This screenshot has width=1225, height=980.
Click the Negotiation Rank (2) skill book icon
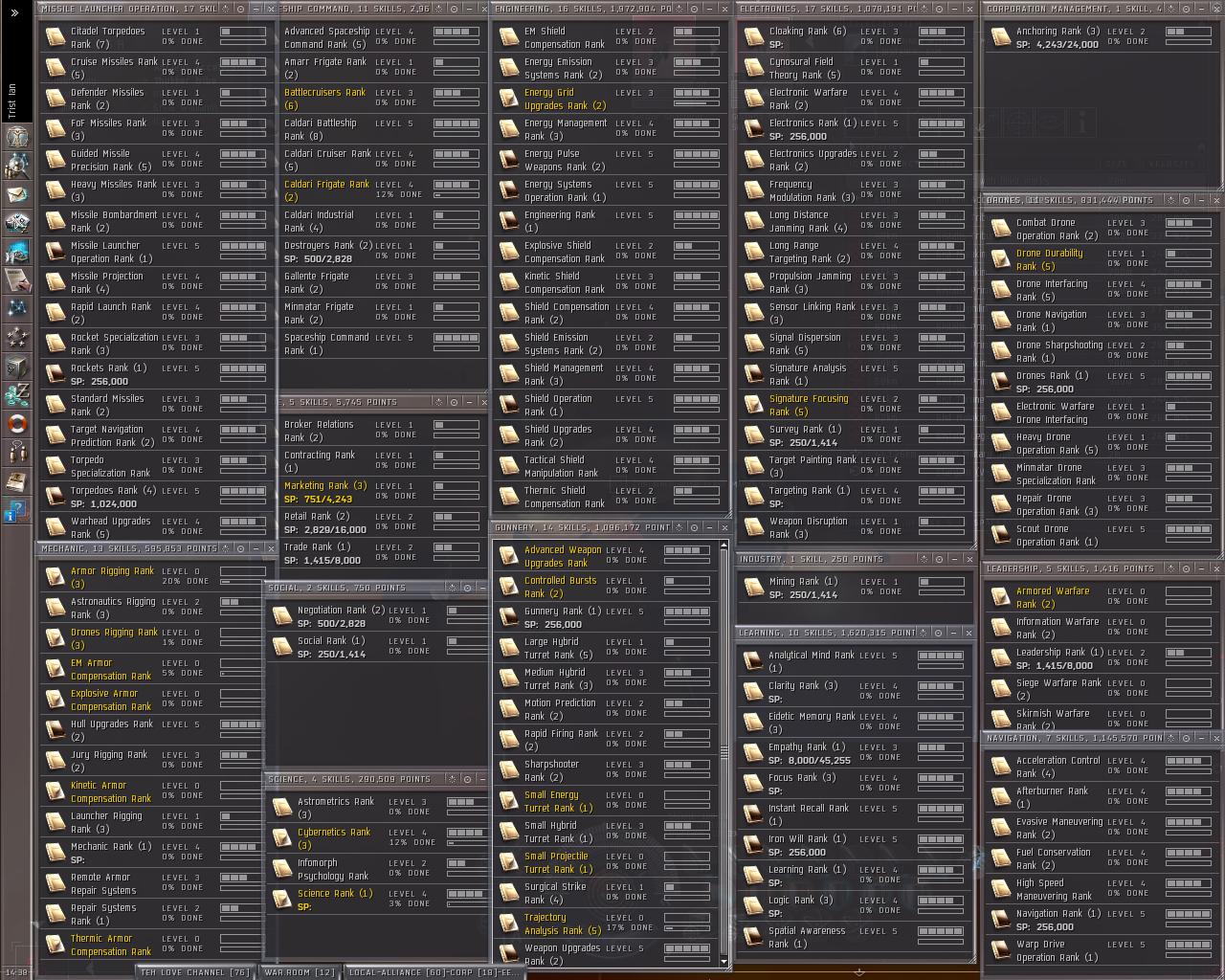(282, 616)
